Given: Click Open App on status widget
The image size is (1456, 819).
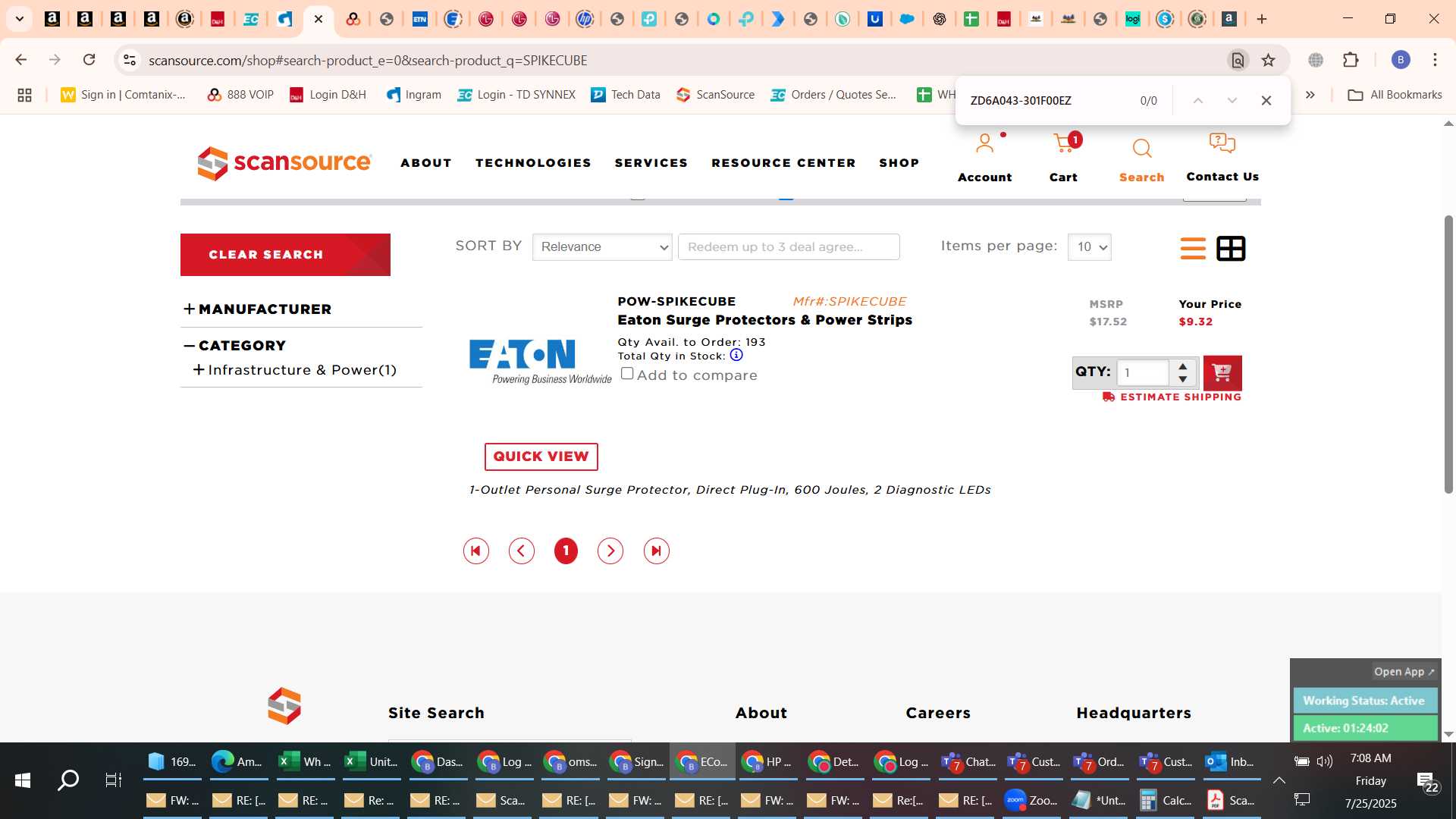Looking at the screenshot, I should click(1404, 672).
